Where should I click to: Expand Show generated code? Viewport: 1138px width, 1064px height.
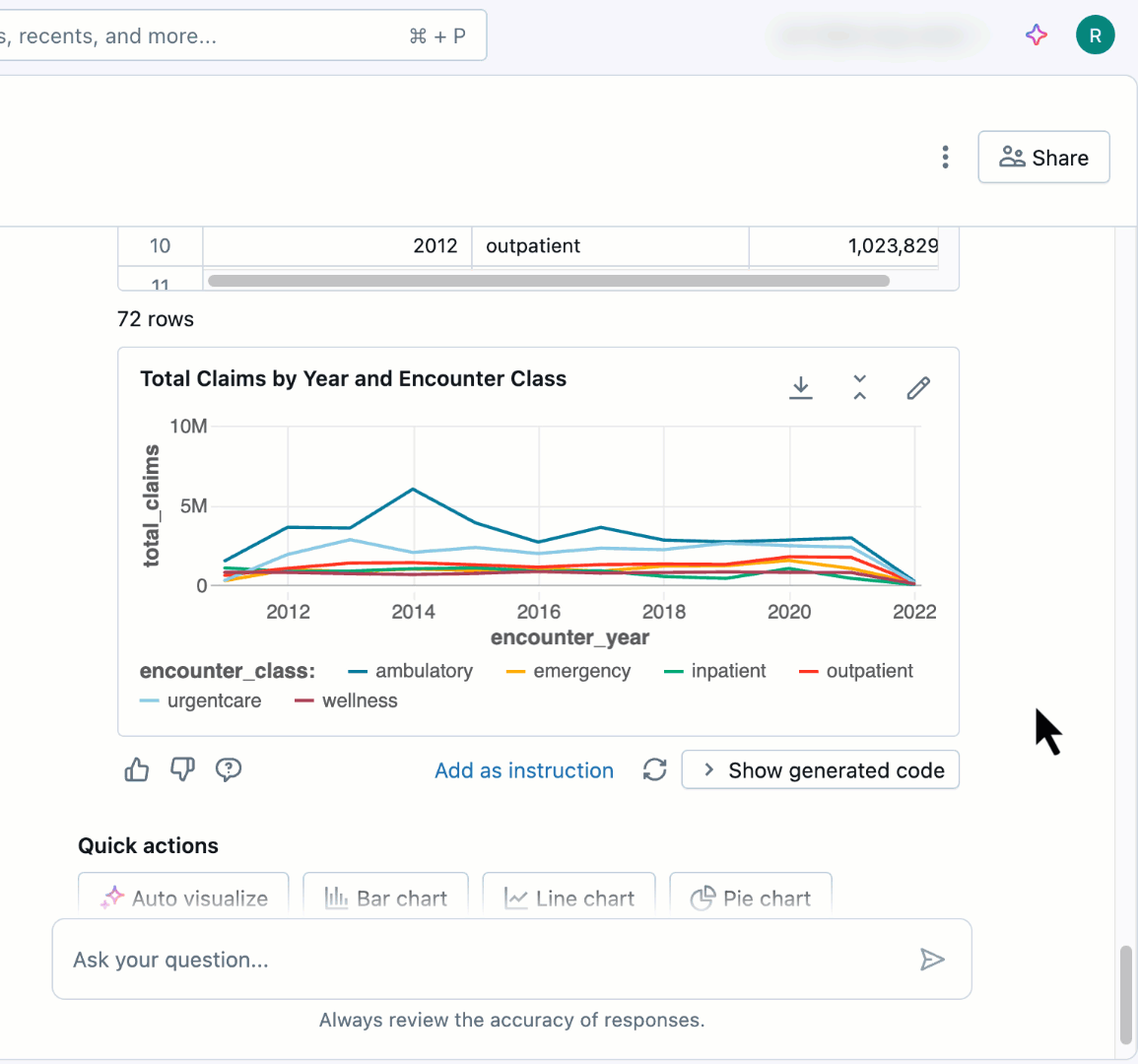click(821, 770)
